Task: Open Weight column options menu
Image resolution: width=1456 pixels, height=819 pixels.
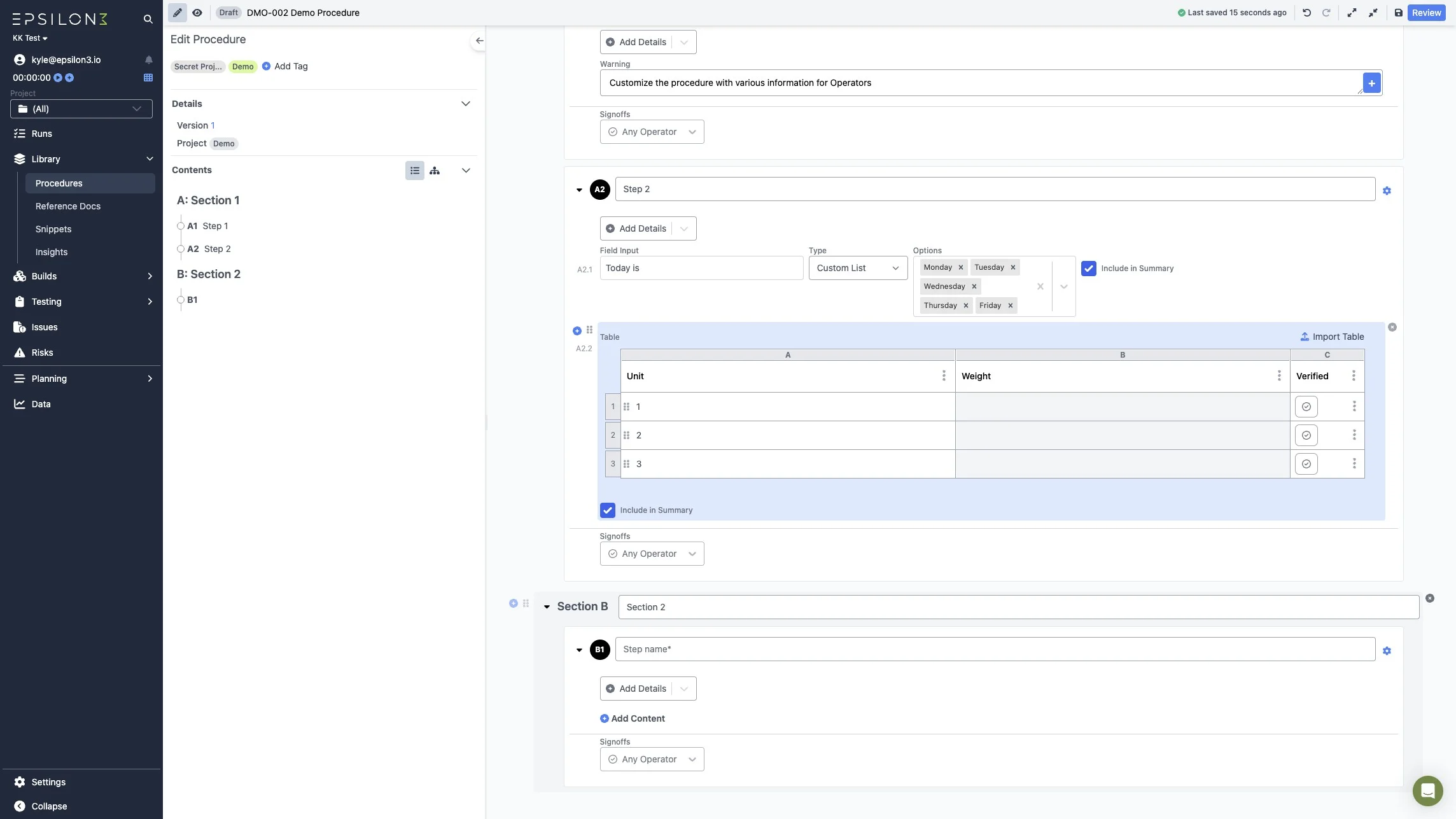Action: coord(1279,376)
